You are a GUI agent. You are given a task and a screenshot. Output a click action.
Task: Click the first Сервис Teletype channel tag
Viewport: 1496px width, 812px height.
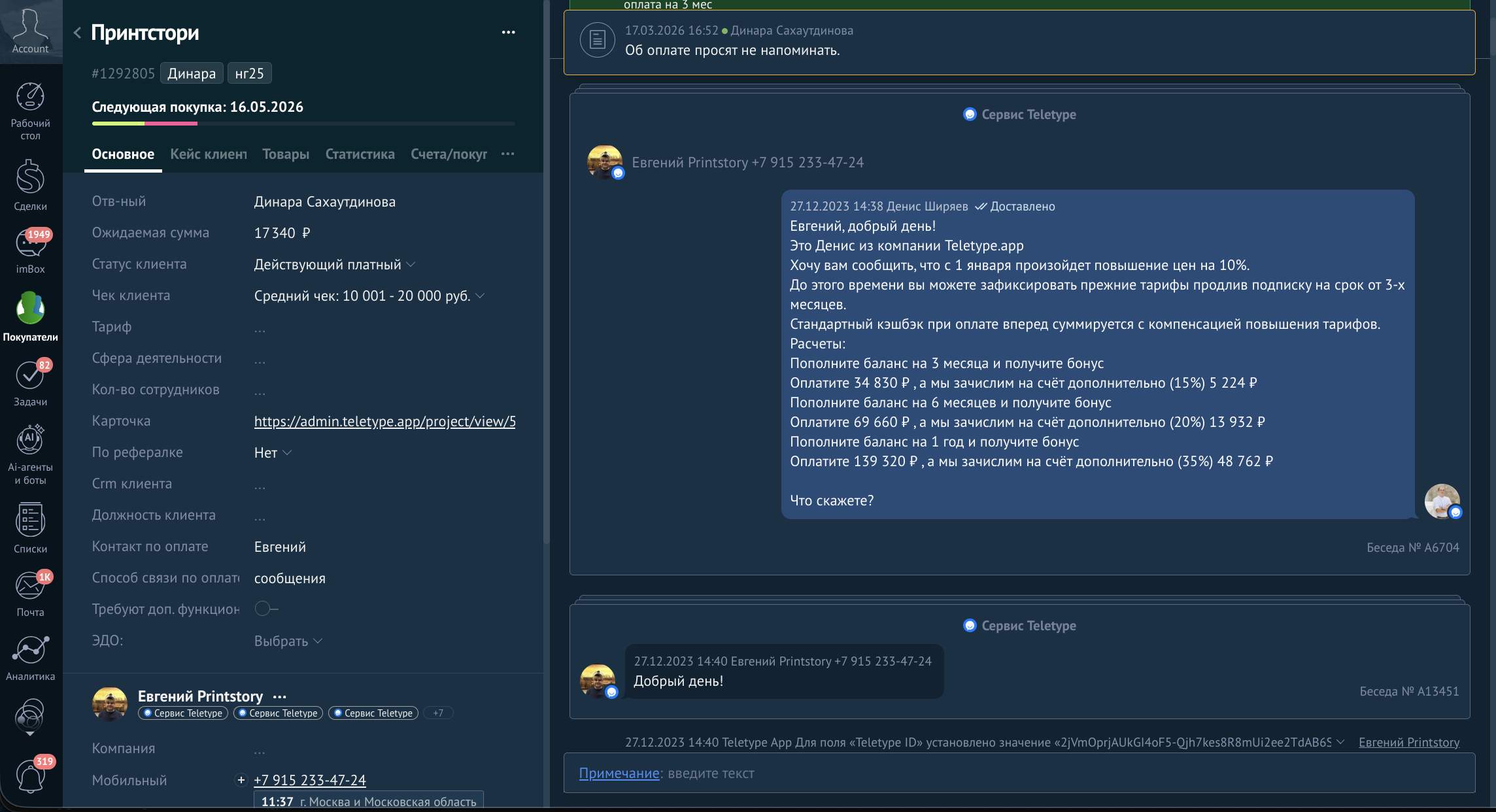[183, 713]
